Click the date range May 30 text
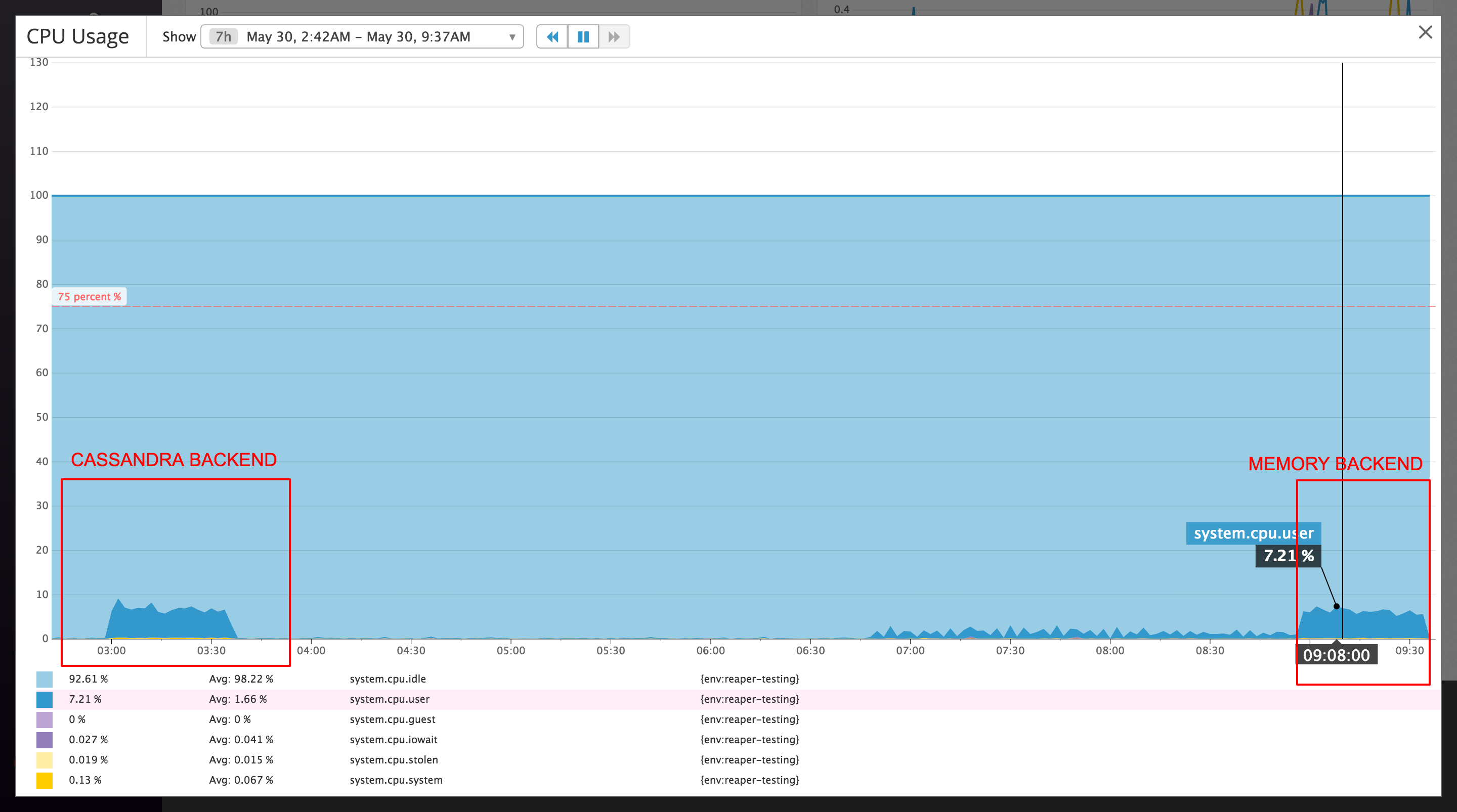The image size is (1457, 812). click(359, 37)
